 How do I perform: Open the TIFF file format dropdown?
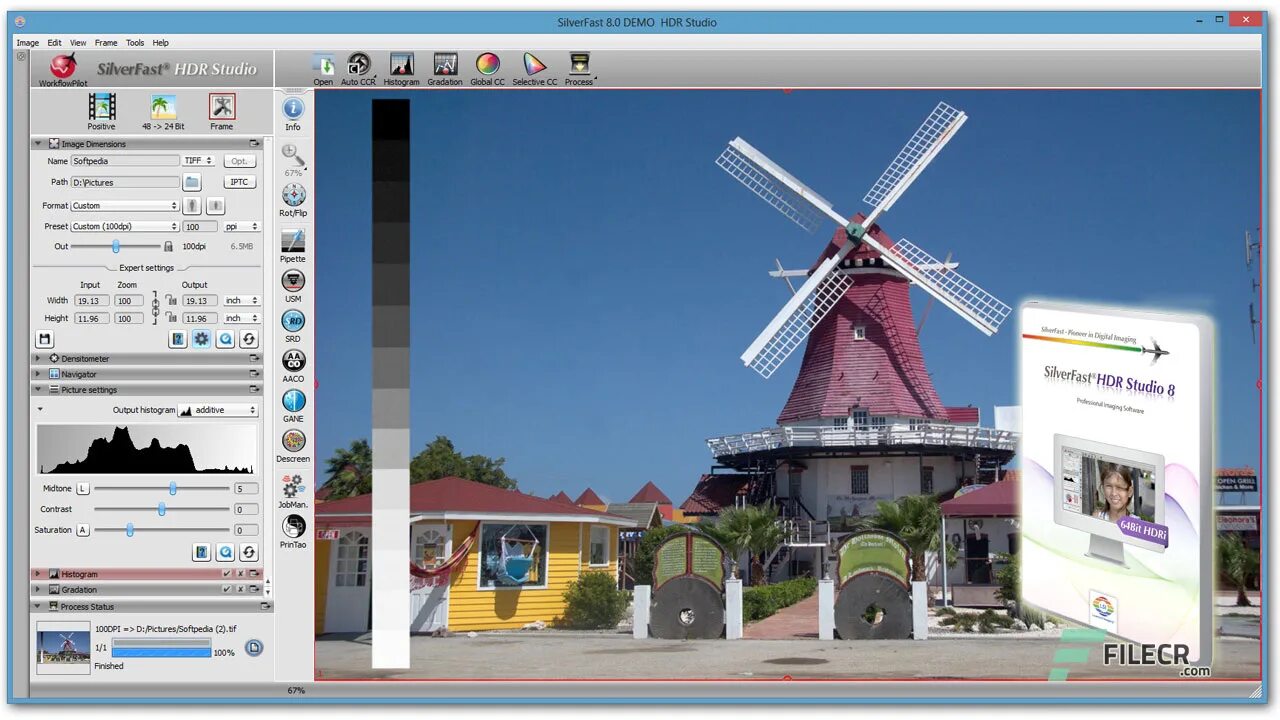197,161
